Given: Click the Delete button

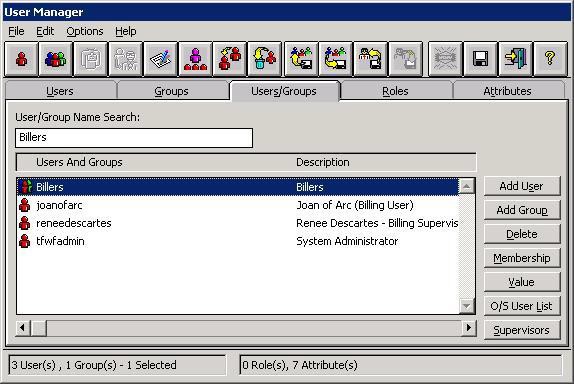Looking at the screenshot, I should point(522,234).
